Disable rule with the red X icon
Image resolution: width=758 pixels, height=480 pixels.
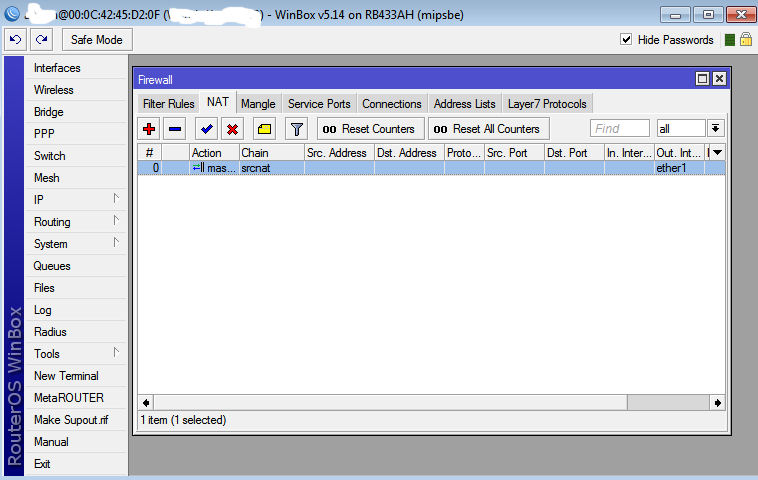233,129
